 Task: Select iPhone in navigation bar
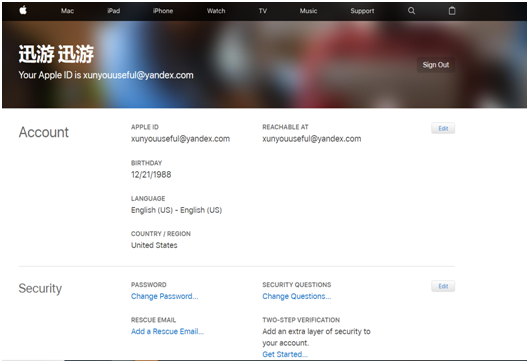[x=163, y=11]
